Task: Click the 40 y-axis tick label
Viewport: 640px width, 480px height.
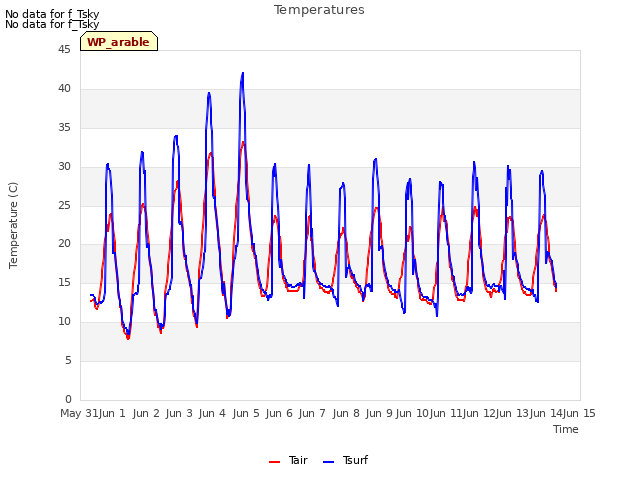Action: click(x=64, y=89)
